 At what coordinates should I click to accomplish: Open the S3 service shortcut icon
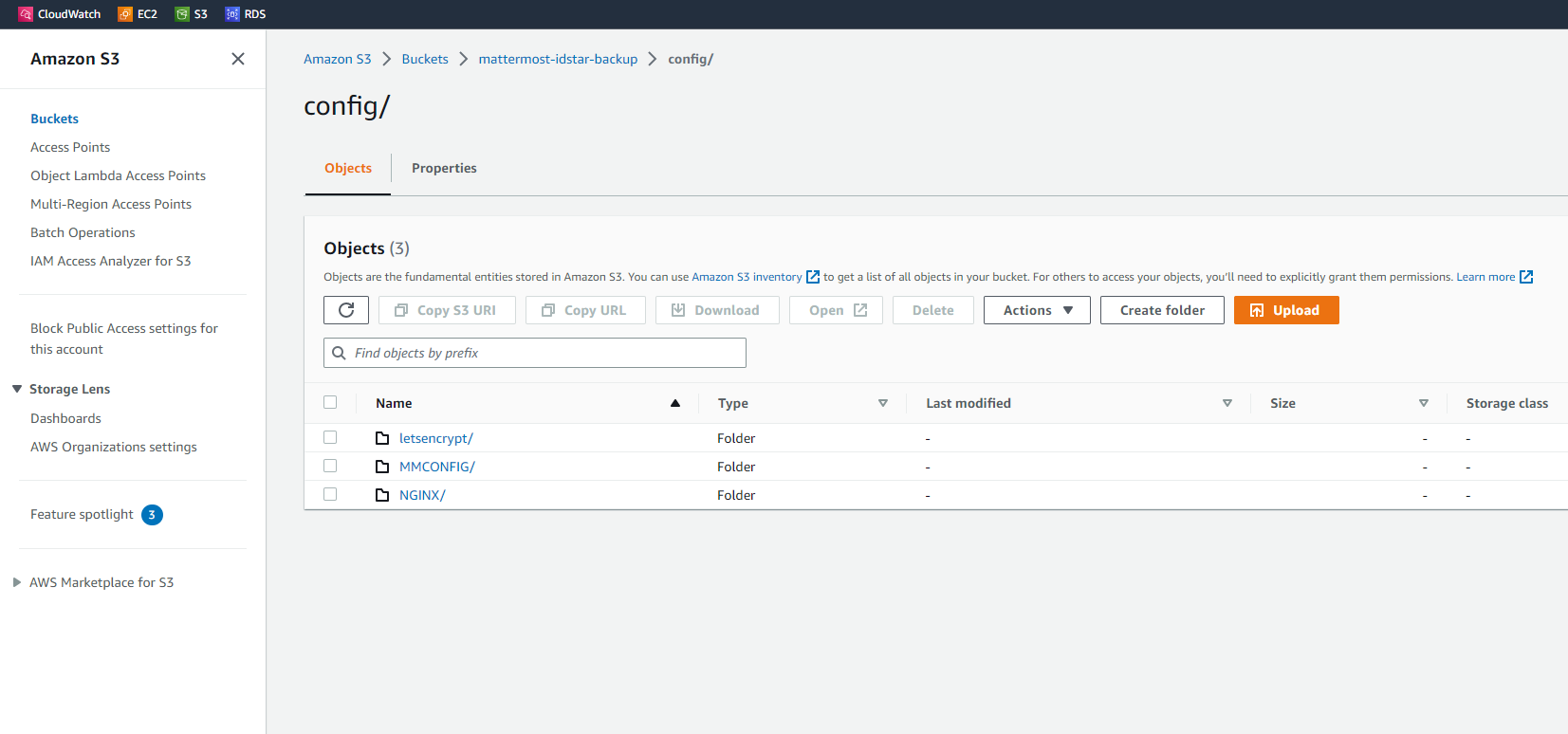coord(182,14)
